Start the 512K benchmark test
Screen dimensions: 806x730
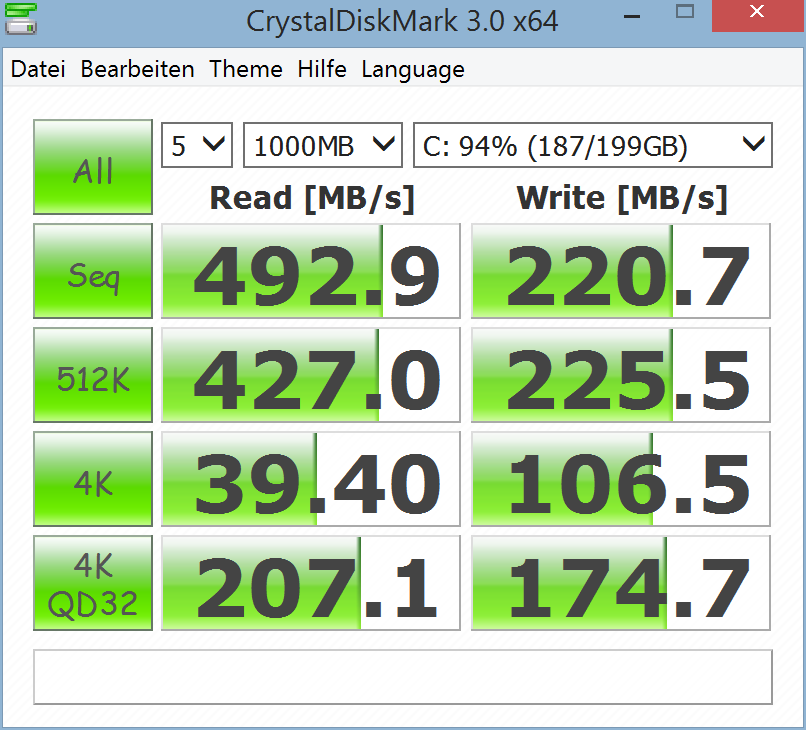pos(93,375)
